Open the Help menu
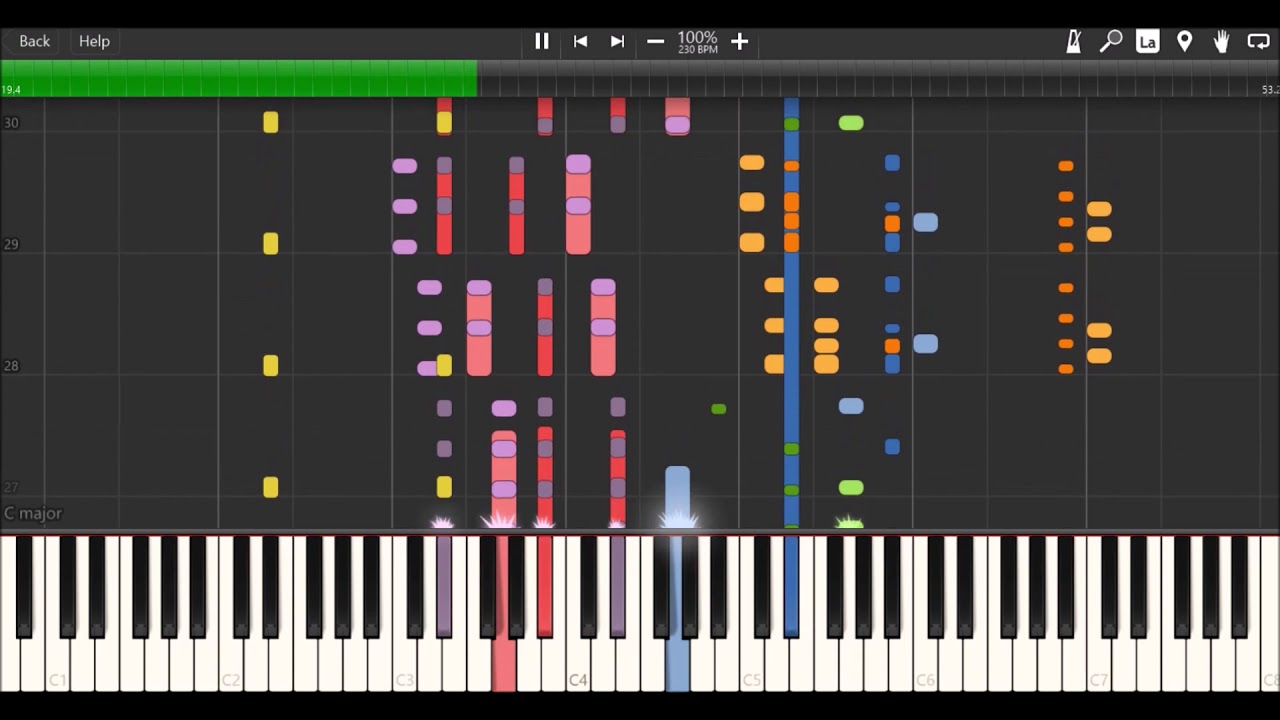1280x720 pixels. click(94, 41)
